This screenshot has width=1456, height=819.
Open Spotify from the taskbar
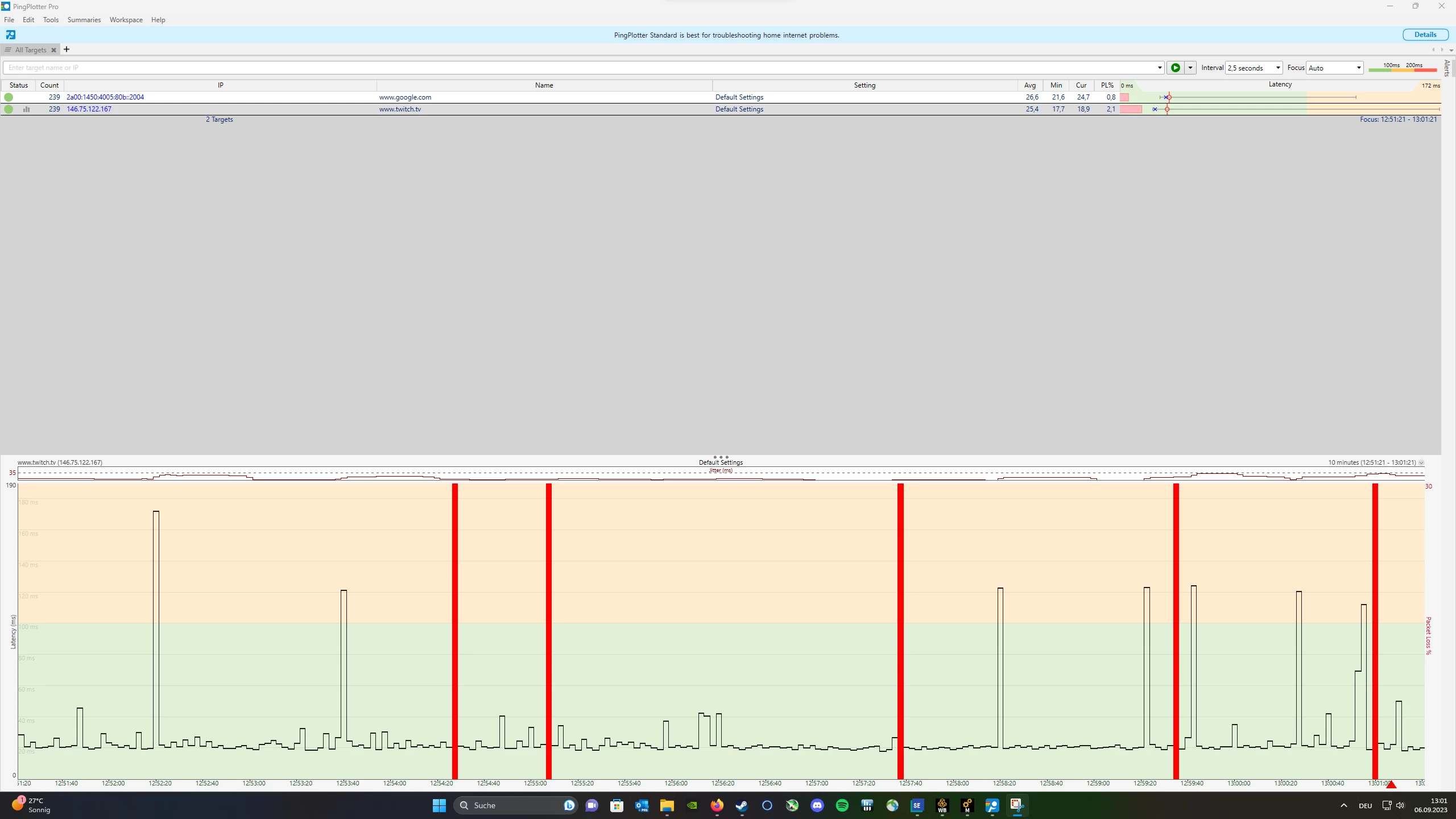click(x=842, y=805)
